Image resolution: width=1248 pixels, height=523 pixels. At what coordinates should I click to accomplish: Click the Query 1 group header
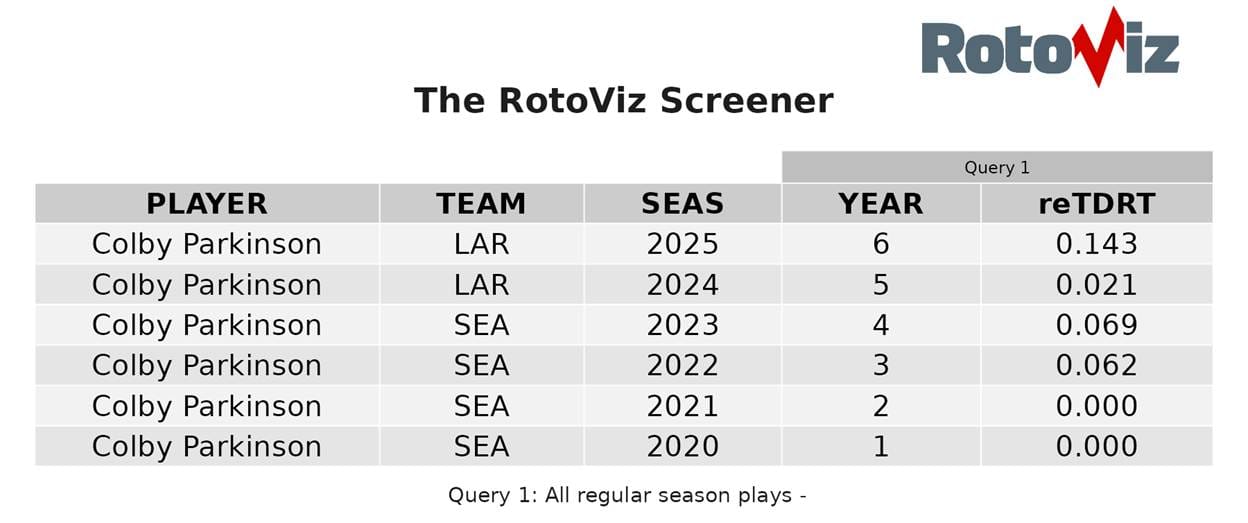point(996,168)
